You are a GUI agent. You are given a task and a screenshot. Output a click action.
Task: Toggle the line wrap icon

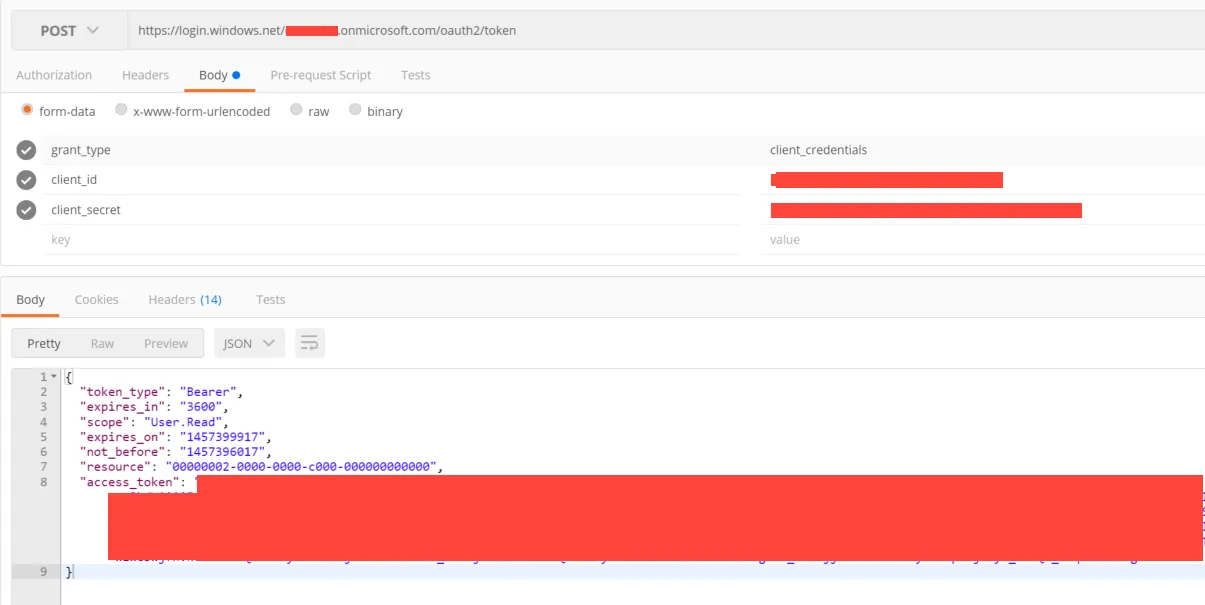[x=310, y=343]
